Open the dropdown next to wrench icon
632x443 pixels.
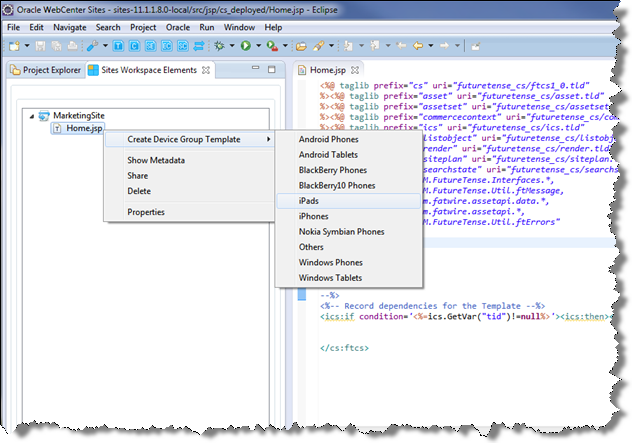coord(105,46)
